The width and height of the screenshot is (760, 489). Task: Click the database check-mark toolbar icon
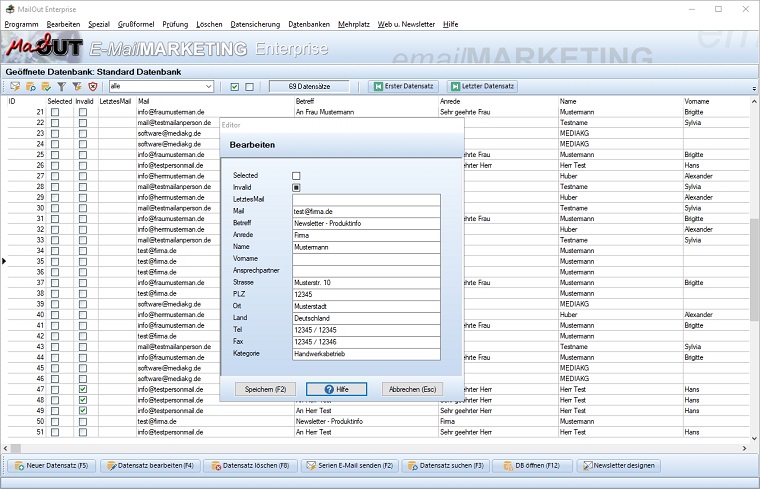point(46,86)
